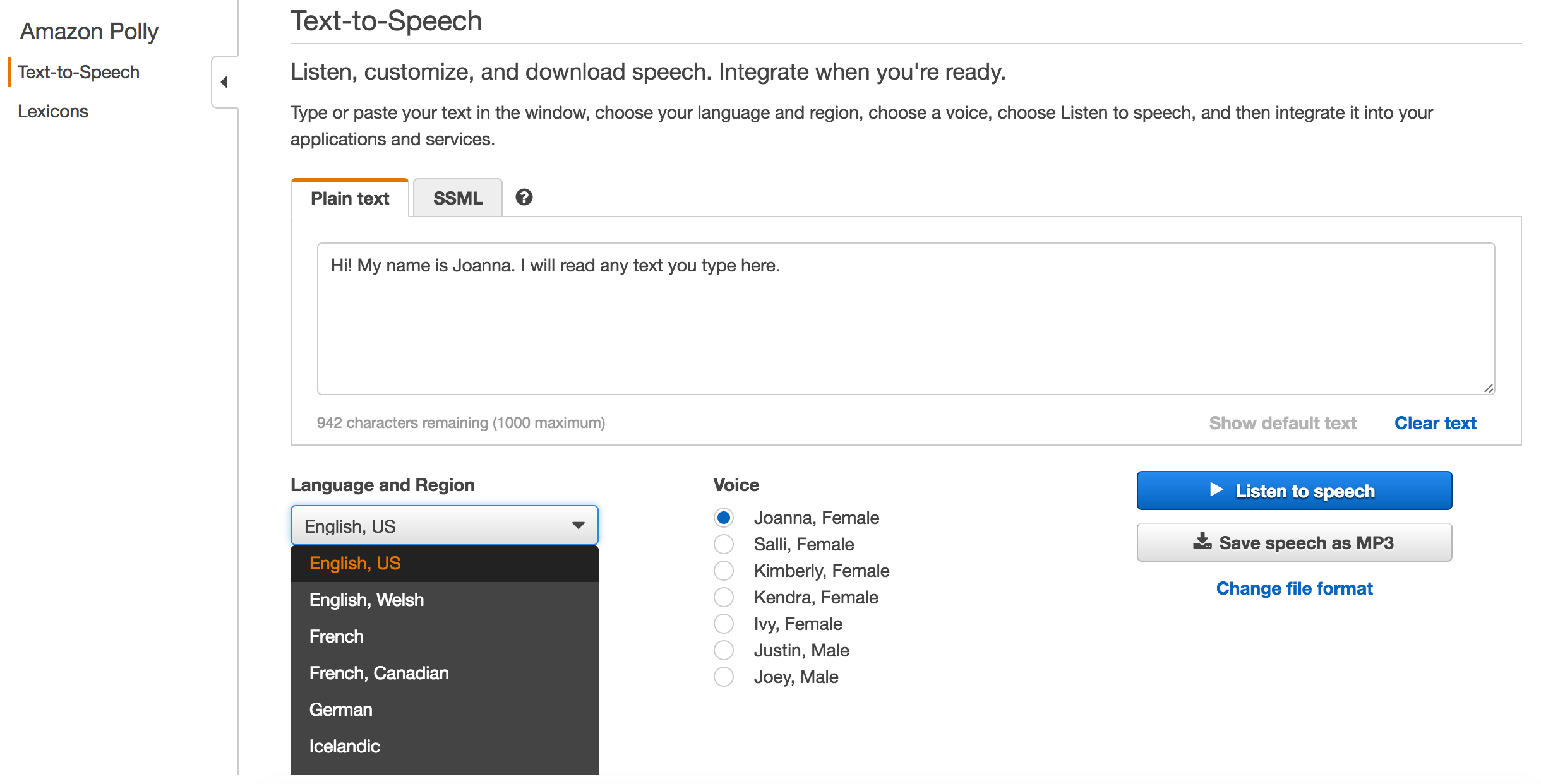Screen dimensions: 1541x784
Task: Click the download icon on Save speech as MP3
Action: pyautogui.click(x=1202, y=542)
